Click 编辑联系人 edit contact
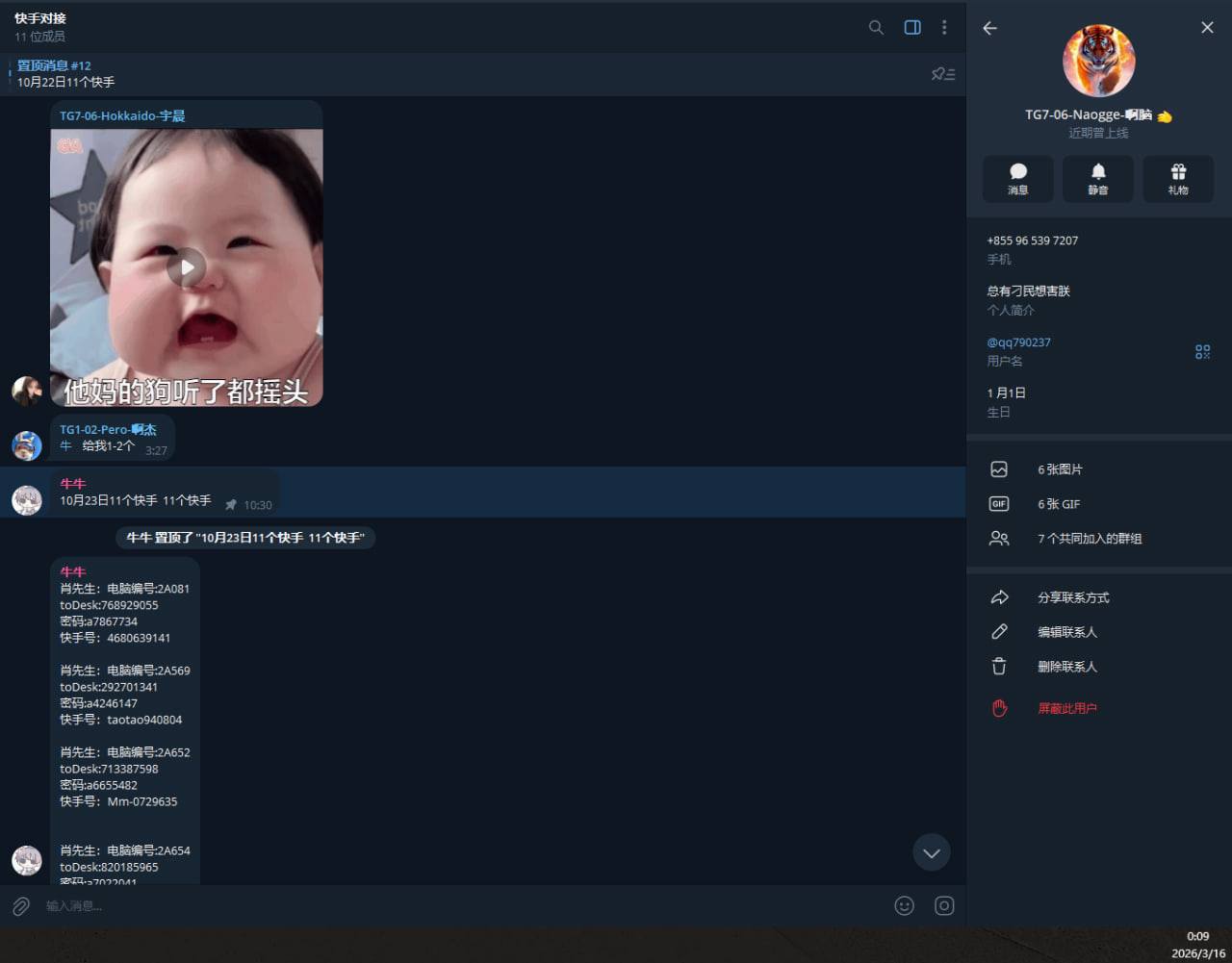The width and height of the screenshot is (1232, 963). pyautogui.click(x=1099, y=632)
